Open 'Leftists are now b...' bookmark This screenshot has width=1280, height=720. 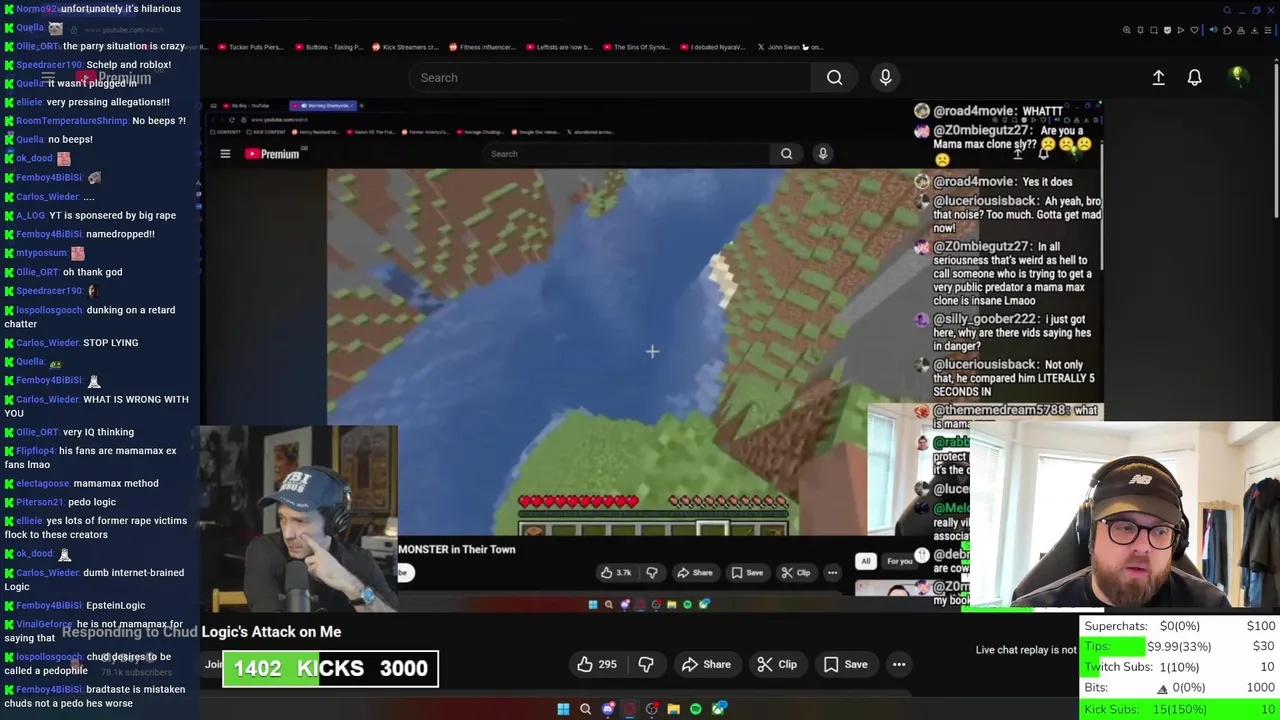point(560,47)
